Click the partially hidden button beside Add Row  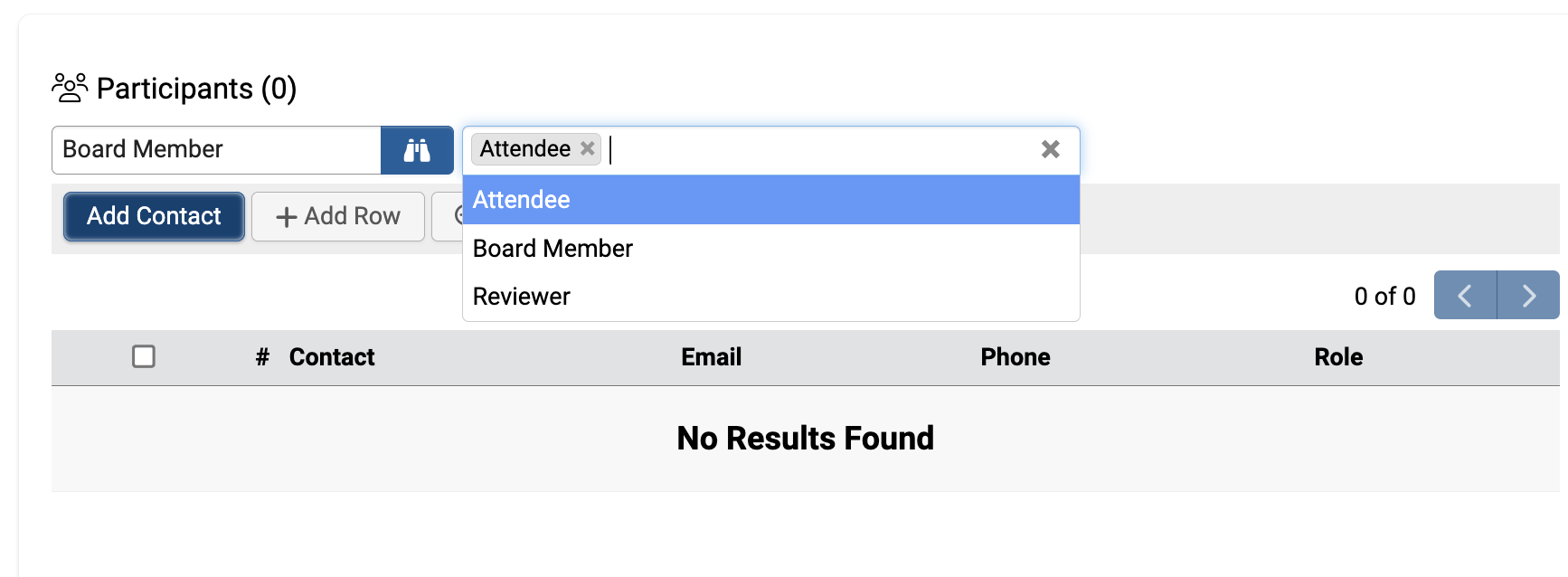click(449, 216)
